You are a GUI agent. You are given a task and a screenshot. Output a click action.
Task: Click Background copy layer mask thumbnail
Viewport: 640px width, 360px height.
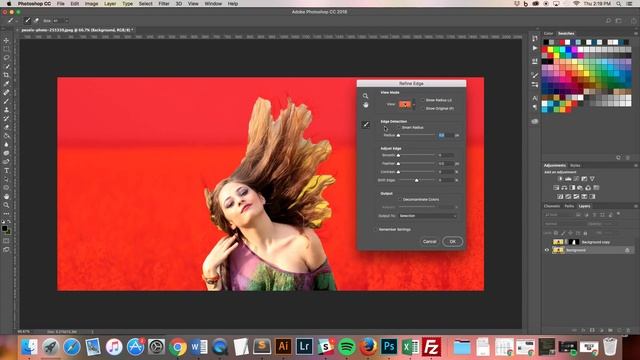click(x=574, y=242)
